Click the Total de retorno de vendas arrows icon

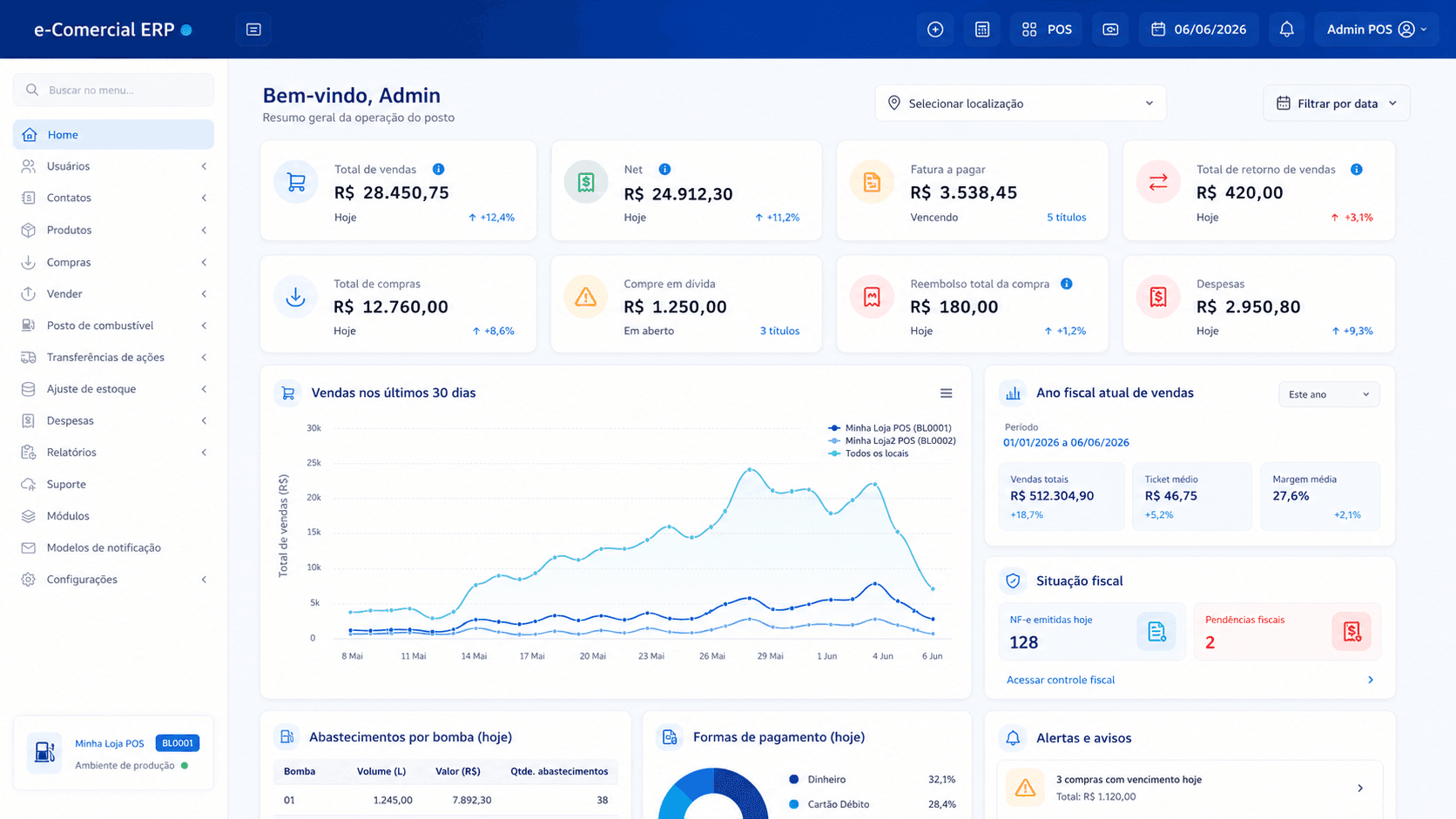1158,183
